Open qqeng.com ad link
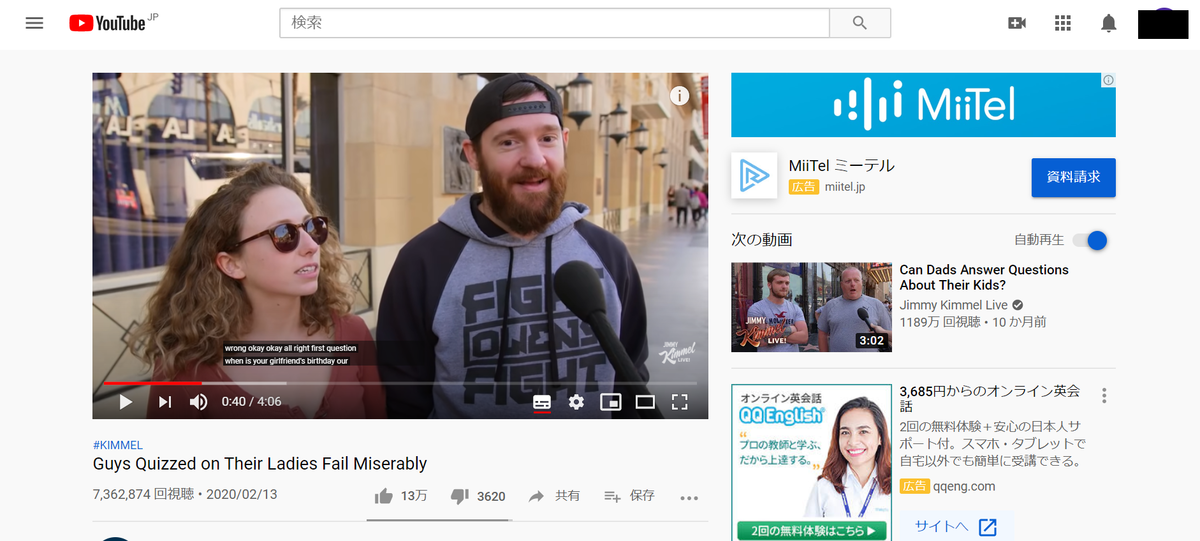The height and width of the screenshot is (541, 1200). [963, 486]
